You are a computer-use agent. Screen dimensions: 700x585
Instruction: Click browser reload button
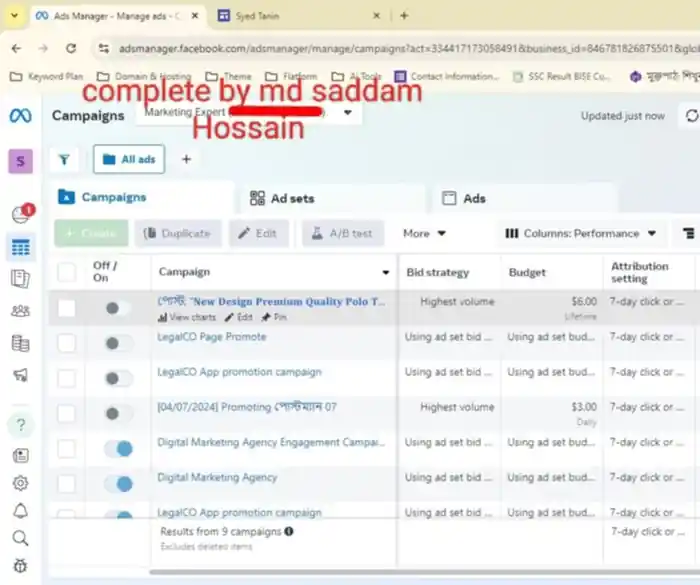coord(71,48)
